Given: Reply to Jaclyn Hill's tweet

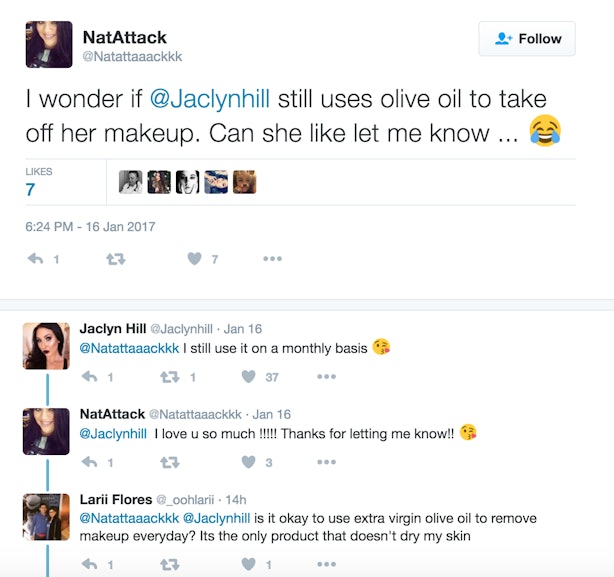Looking at the screenshot, I should click(90, 377).
